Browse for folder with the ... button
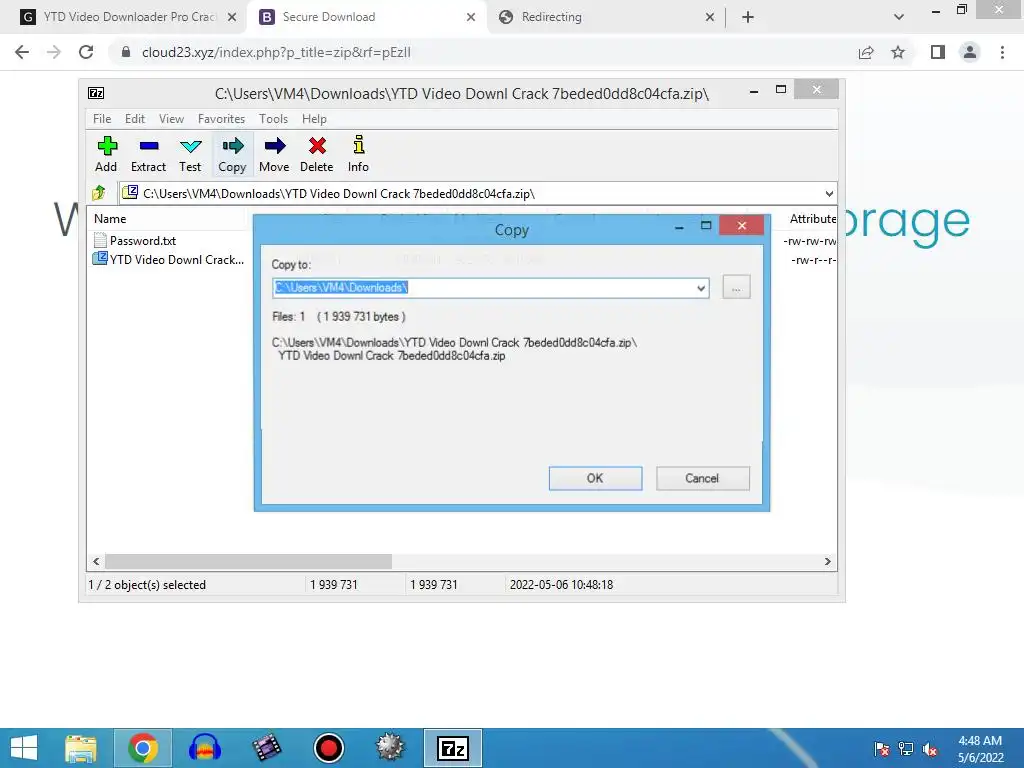The image size is (1024, 768). [736, 287]
